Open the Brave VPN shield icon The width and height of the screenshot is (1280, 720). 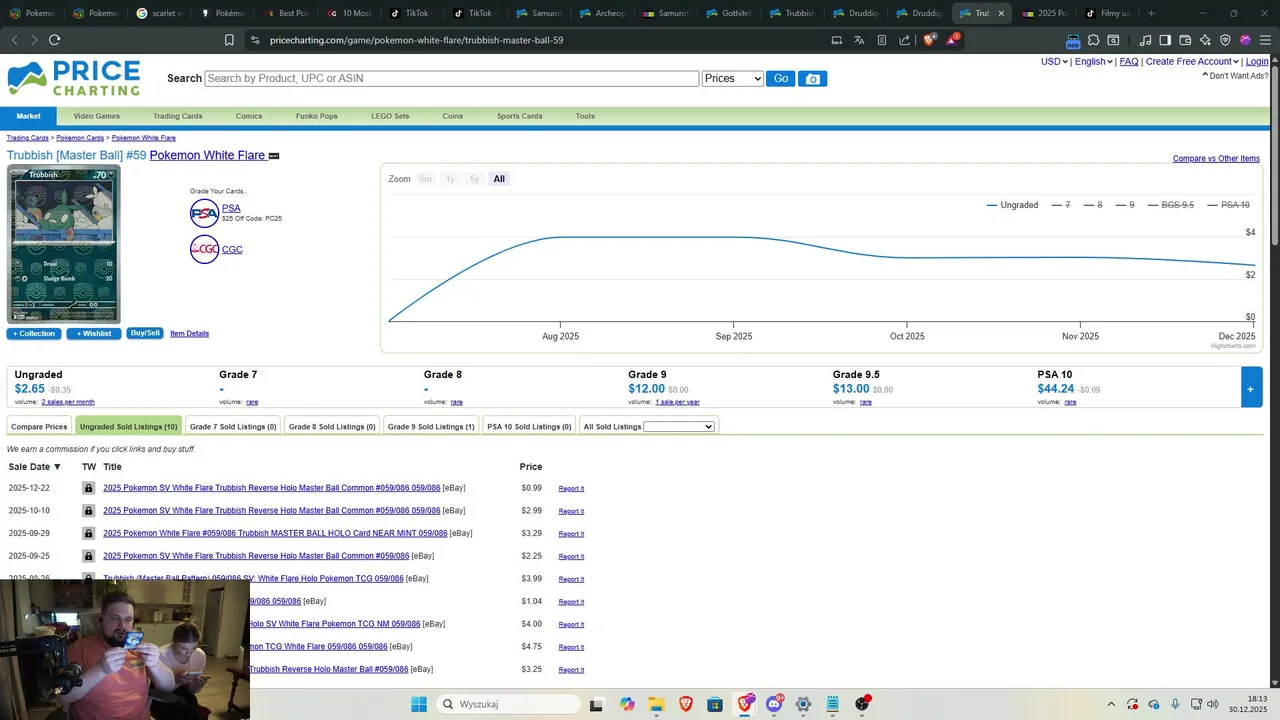tap(1225, 40)
